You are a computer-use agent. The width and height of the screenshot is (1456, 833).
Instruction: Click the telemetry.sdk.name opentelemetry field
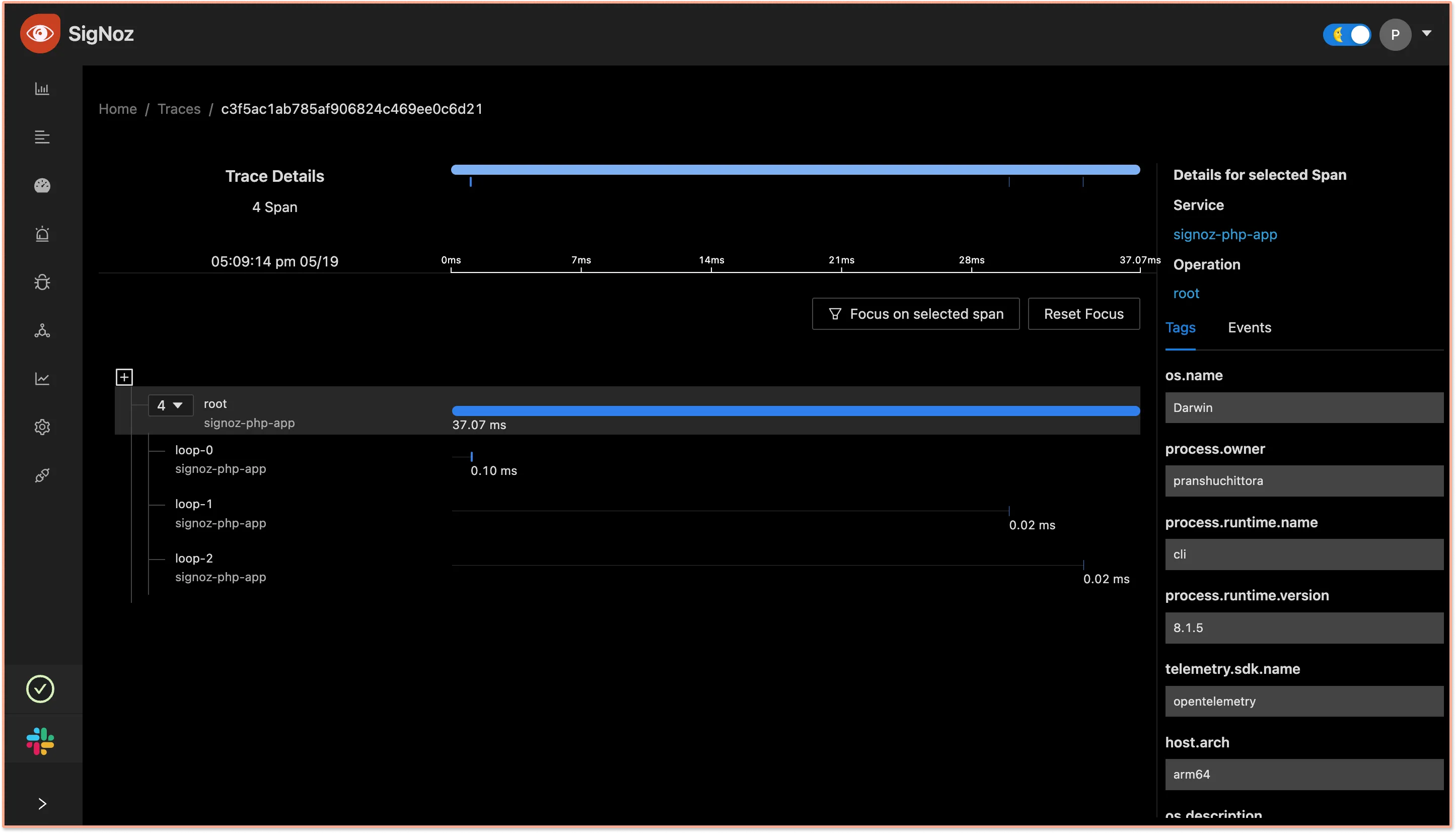tap(1304, 702)
